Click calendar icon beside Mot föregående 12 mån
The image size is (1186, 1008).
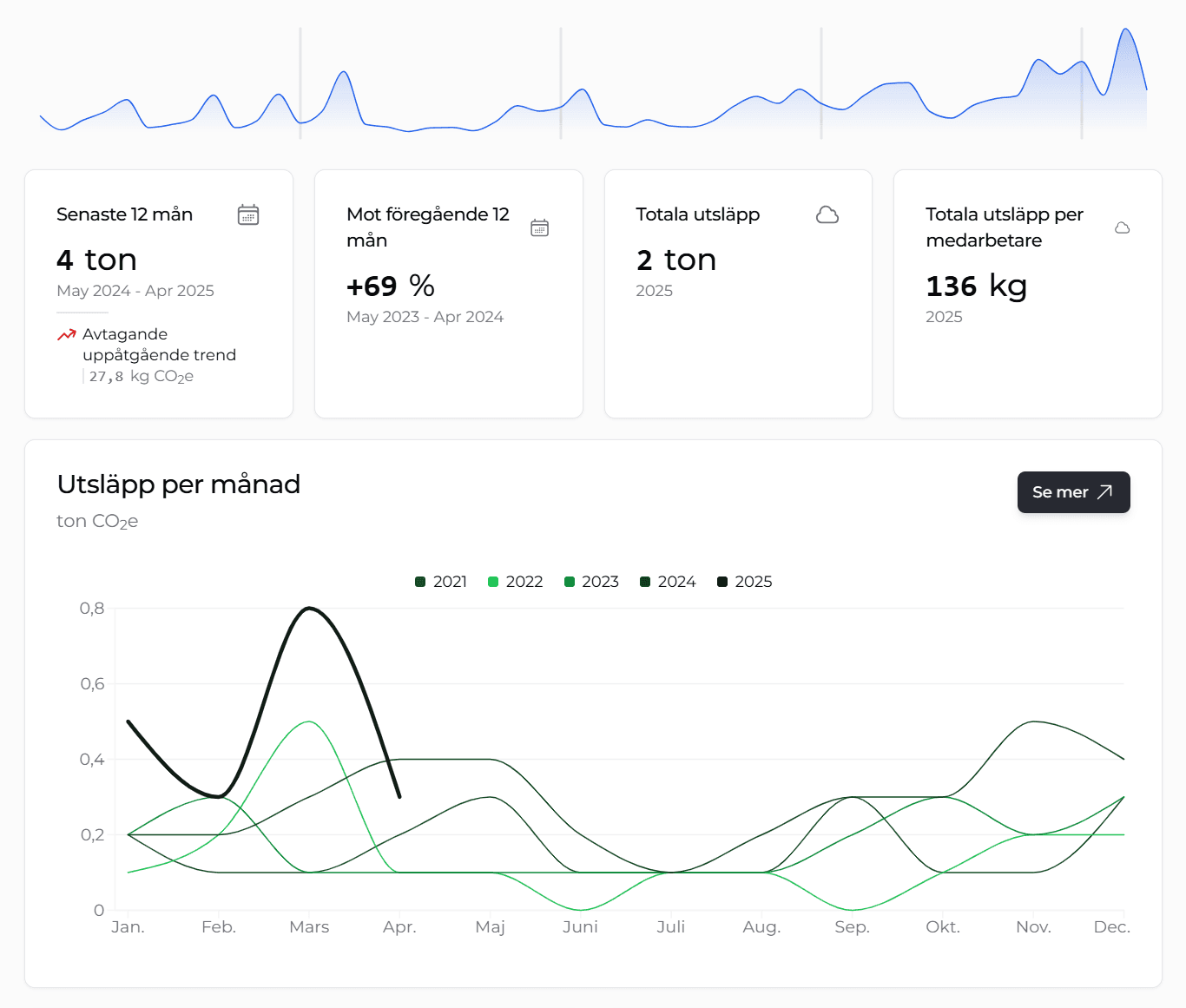tap(539, 227)
